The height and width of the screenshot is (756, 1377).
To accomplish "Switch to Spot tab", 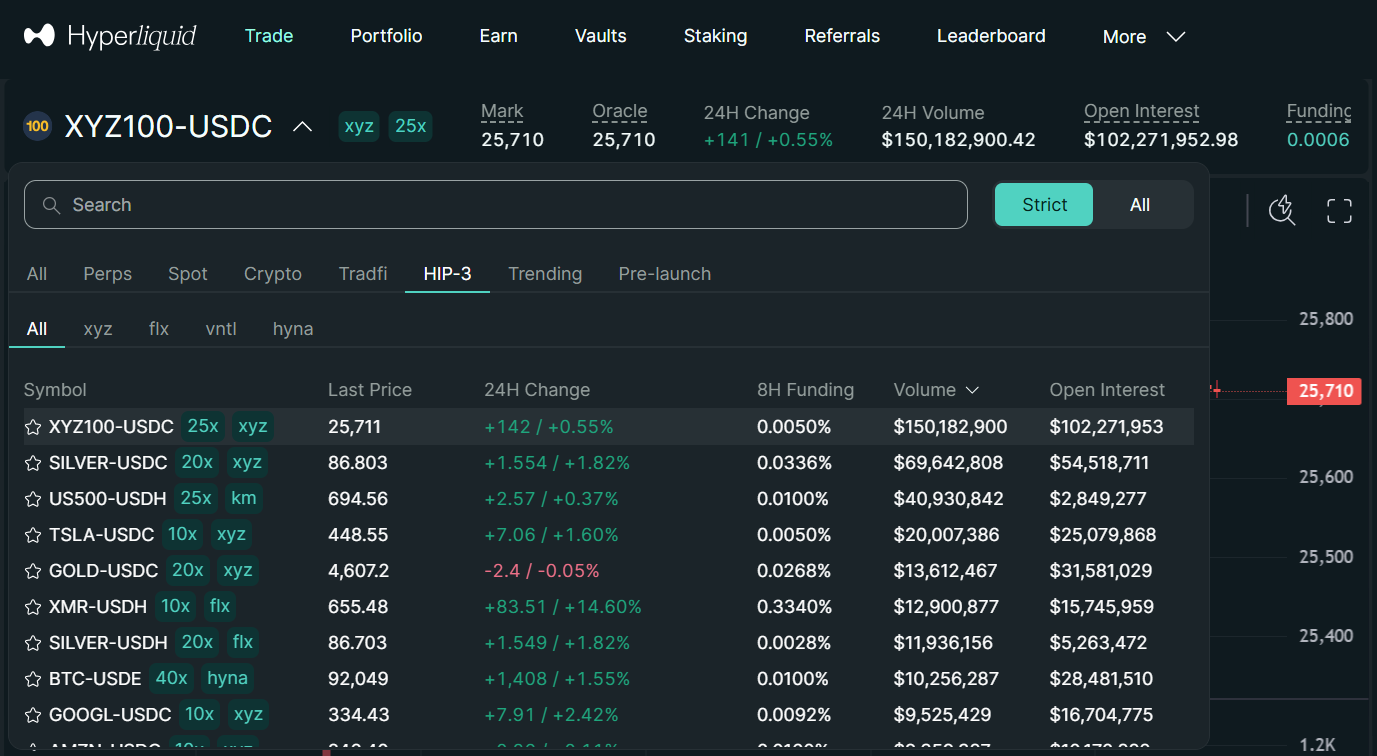I will [x=188, y=274].
